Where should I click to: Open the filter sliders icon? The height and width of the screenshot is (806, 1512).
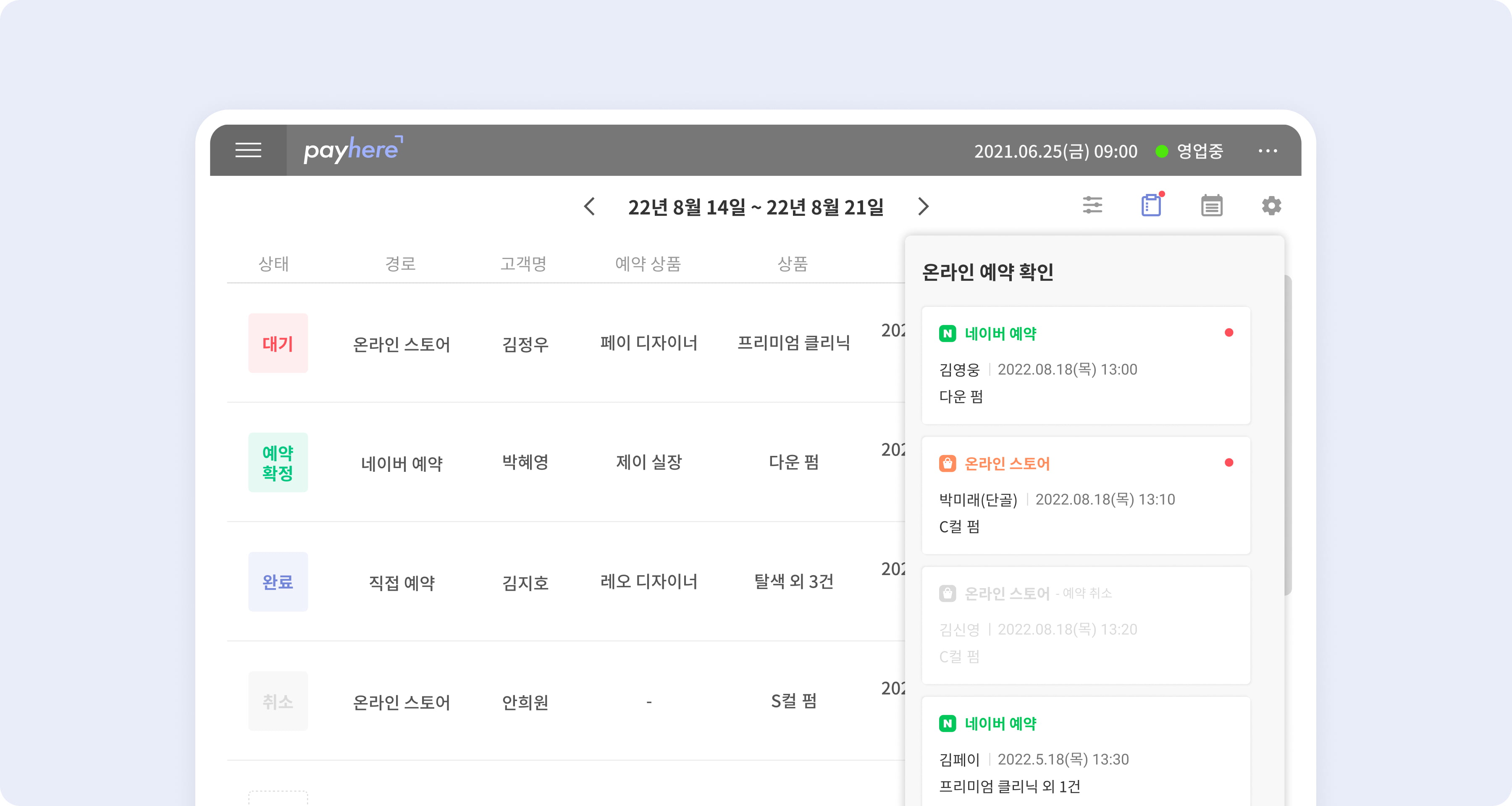pyautogui.click(x=1092, y=205)
